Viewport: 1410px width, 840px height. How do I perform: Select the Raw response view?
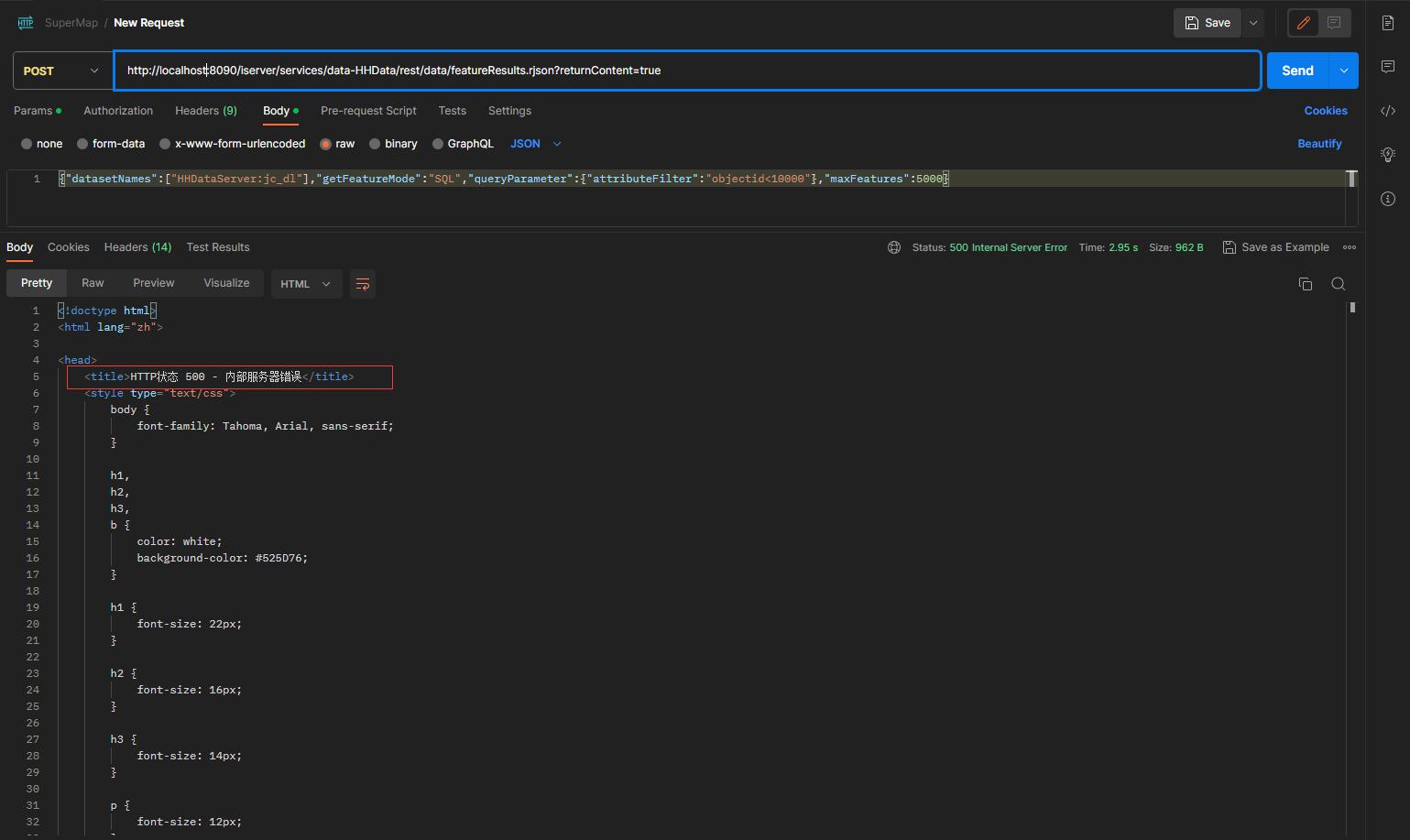93,283
